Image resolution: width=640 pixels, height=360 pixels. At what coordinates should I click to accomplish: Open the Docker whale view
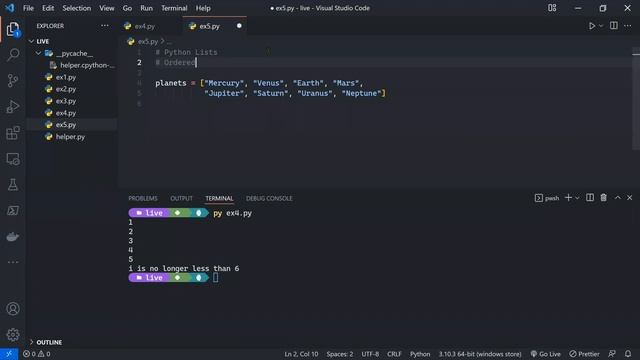point(13,237)
